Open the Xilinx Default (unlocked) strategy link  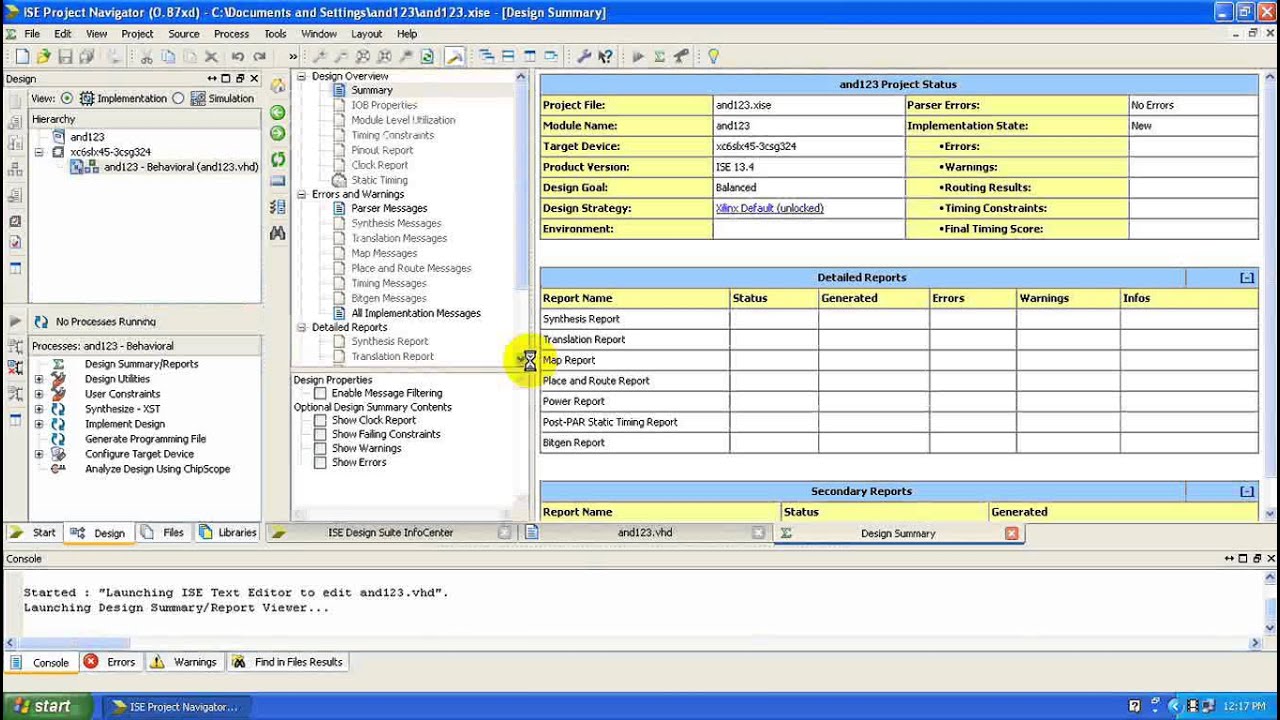[x=769, y=208]
